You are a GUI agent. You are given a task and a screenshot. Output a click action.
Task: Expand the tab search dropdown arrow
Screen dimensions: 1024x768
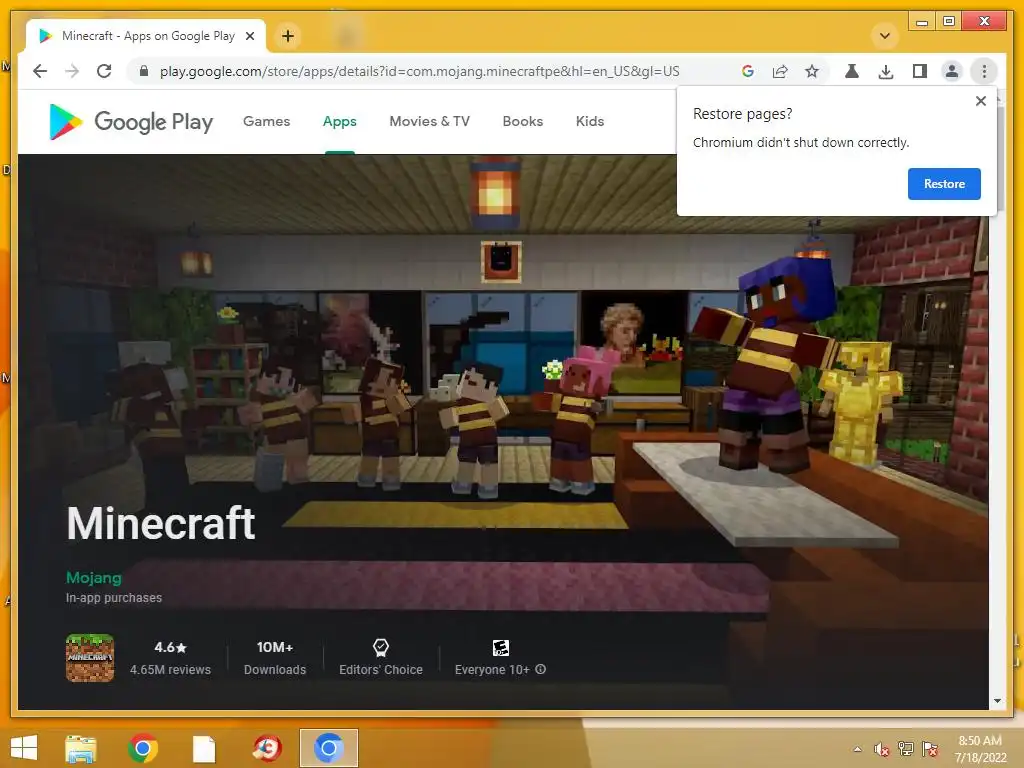885,36
